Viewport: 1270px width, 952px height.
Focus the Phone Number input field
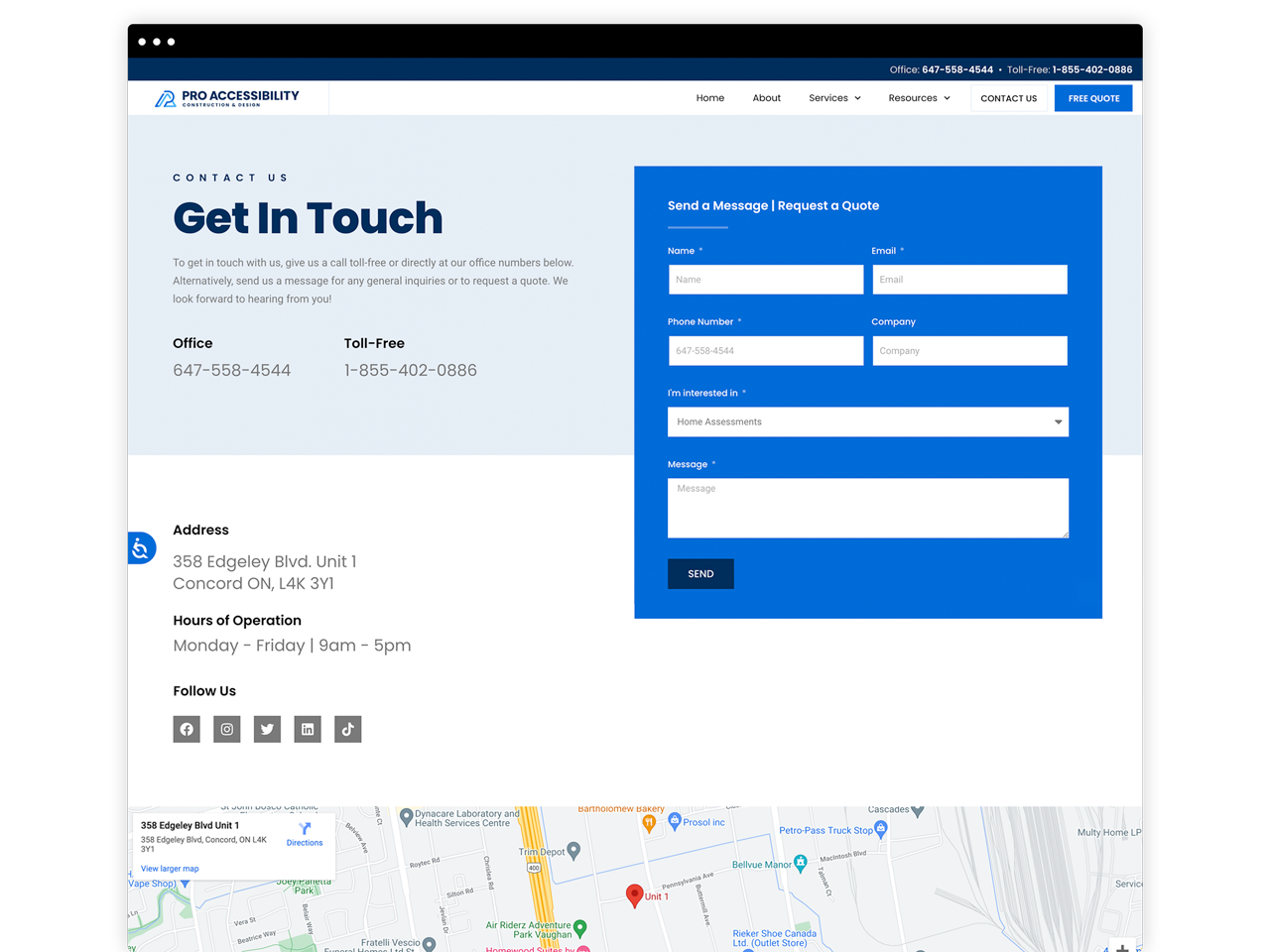pos(766,351)
